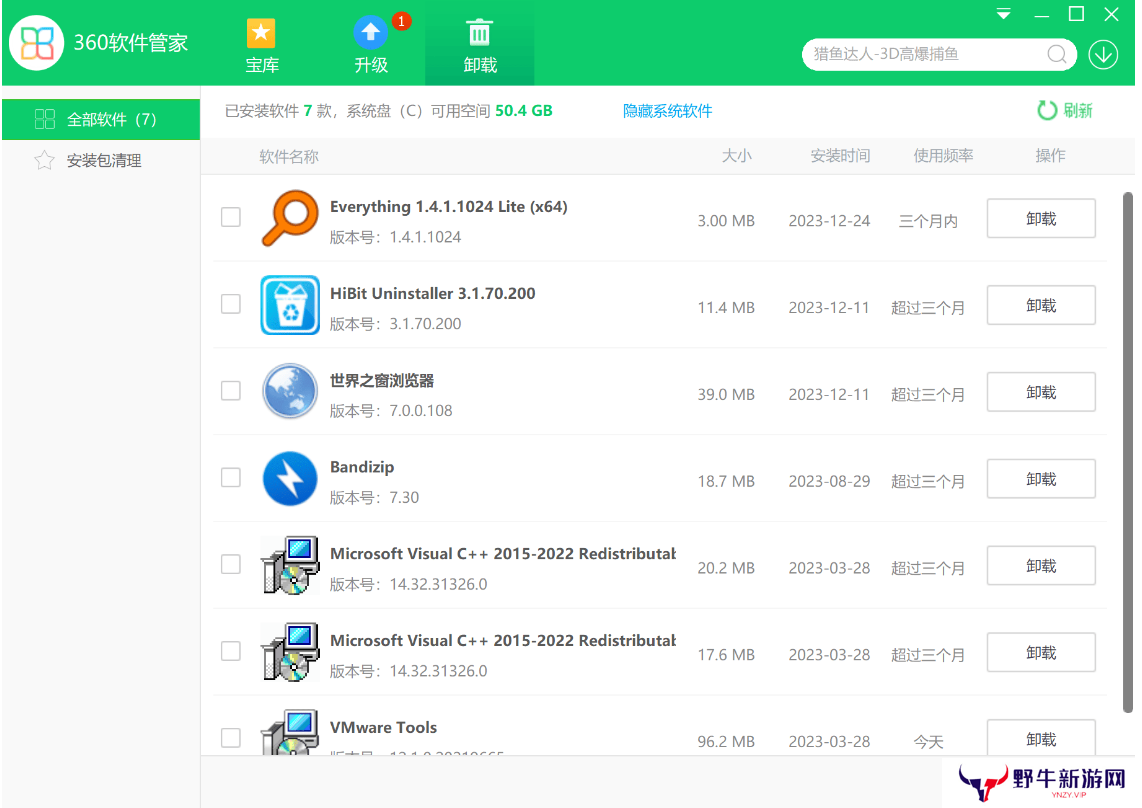
Task: Click the HiBit Uninstaller recycle-bin icon
Action: point(290,305)
